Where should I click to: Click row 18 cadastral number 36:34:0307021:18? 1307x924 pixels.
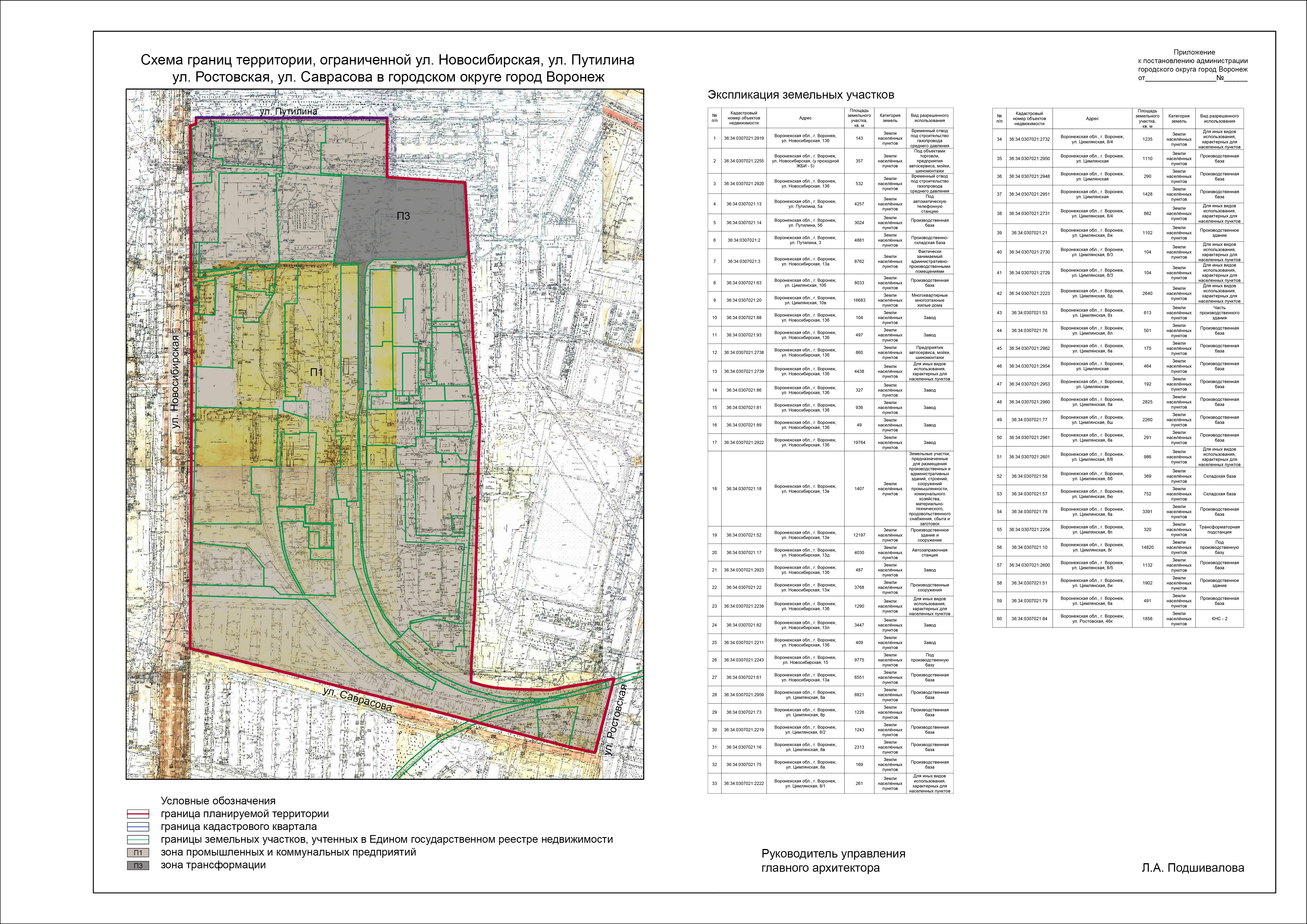tap(744, 488)
